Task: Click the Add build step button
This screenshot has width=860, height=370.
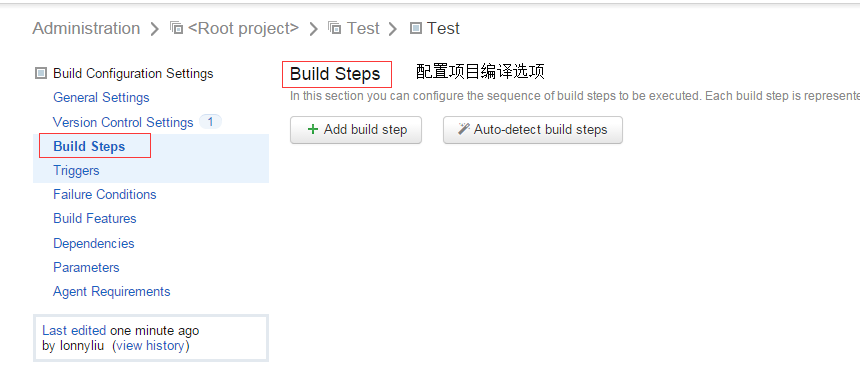Action: 356,130
